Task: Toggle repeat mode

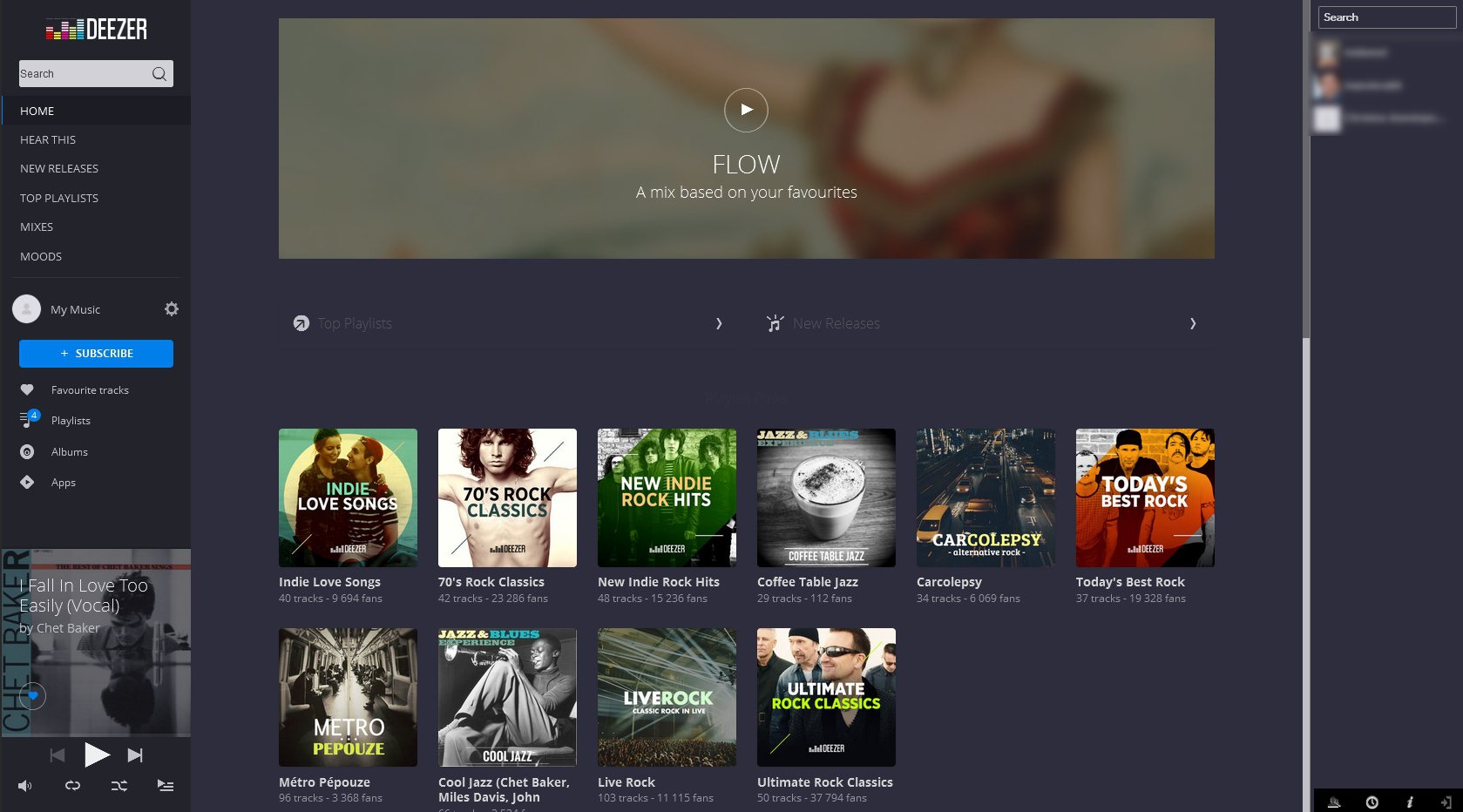Action: tap(72, 786)
